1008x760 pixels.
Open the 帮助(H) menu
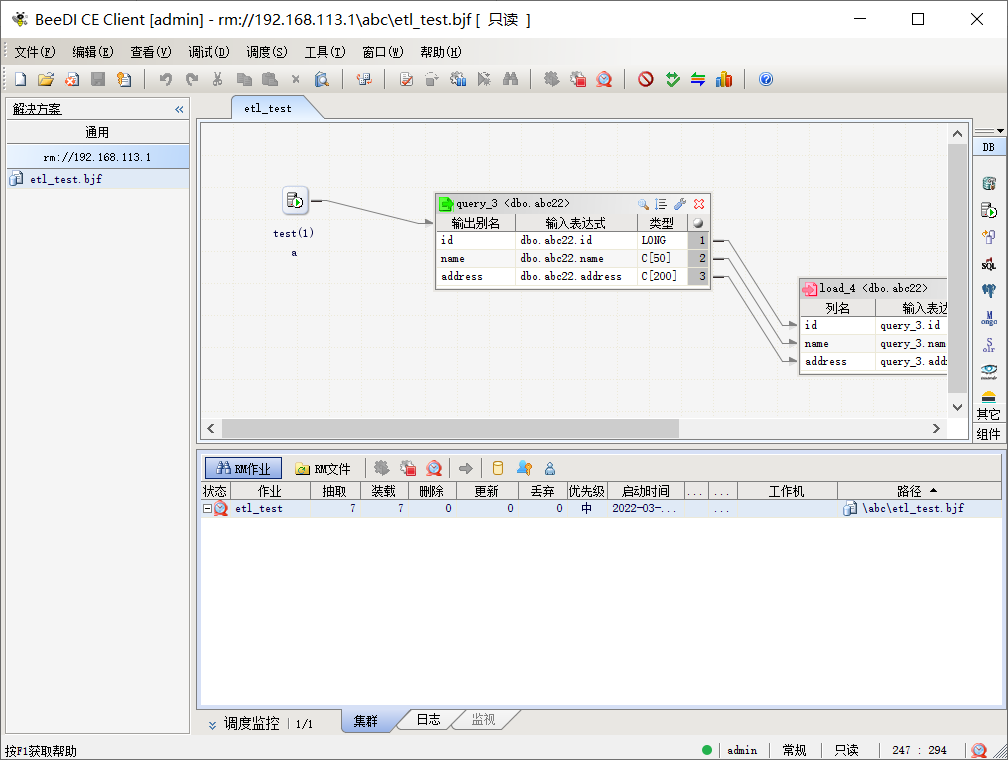pos(440,52)
